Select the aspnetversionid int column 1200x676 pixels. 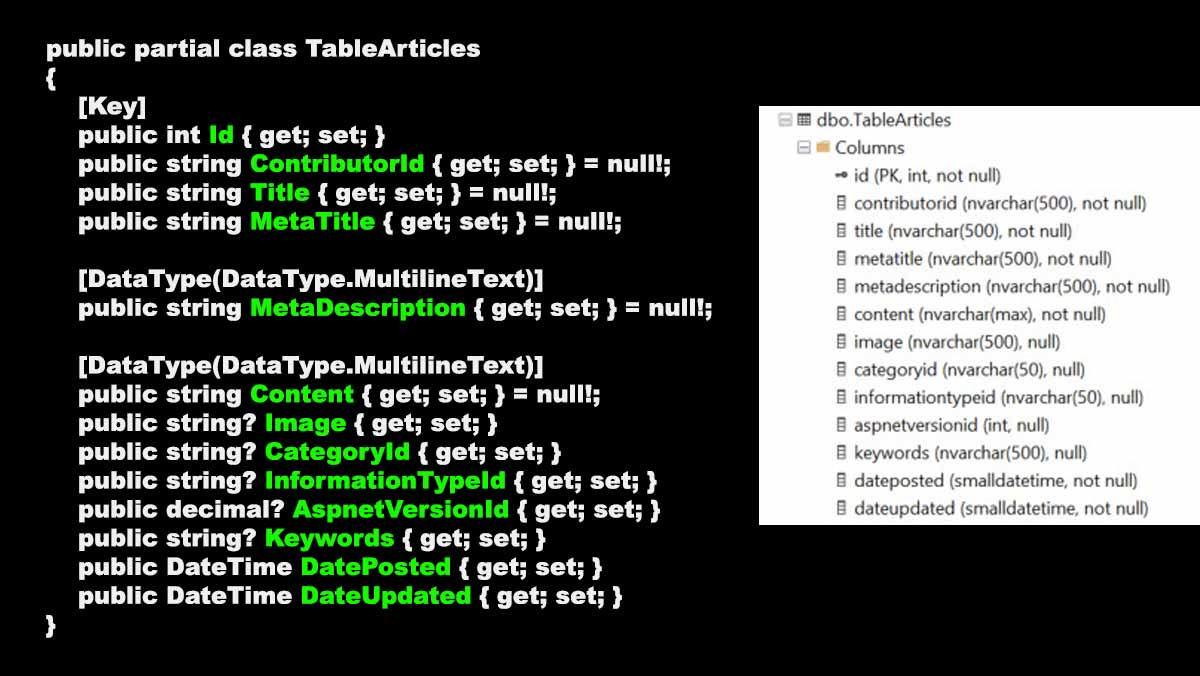951,425
